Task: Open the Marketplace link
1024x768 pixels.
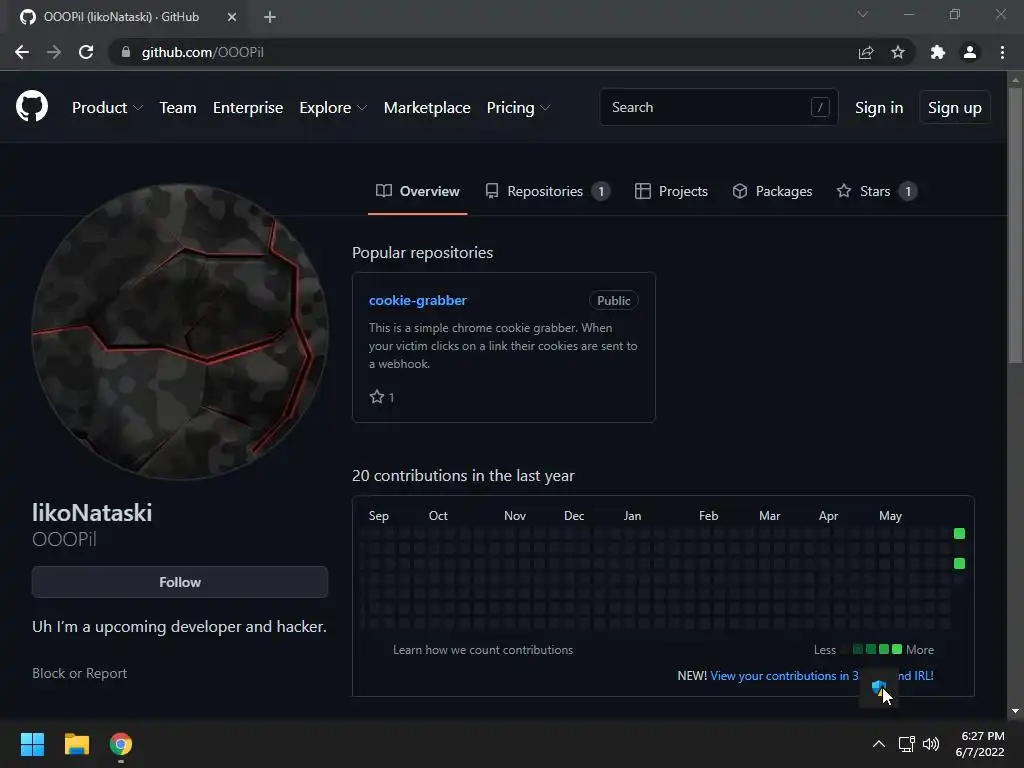Action: point(427,108)
